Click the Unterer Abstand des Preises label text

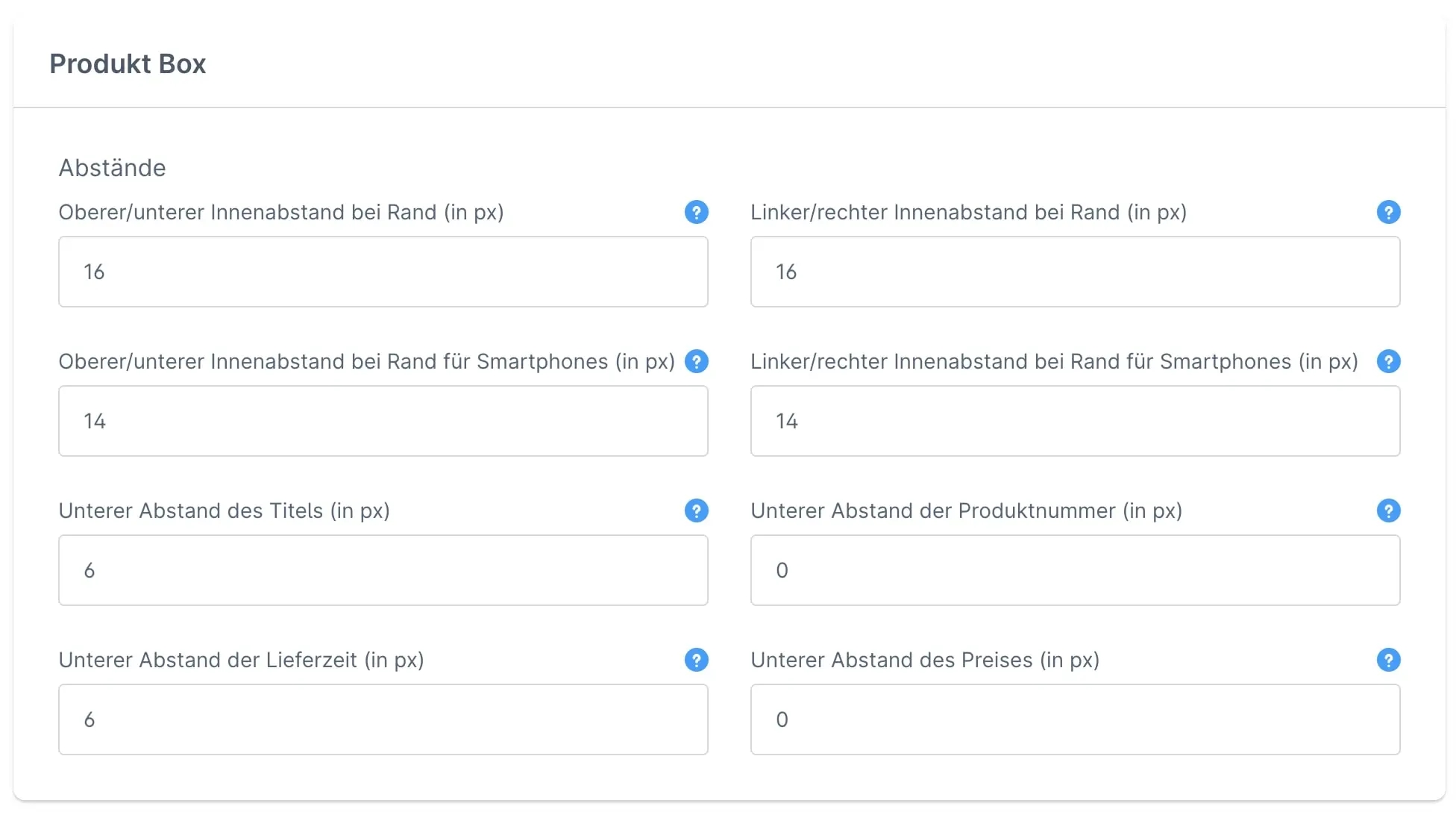tap(925, 661)
